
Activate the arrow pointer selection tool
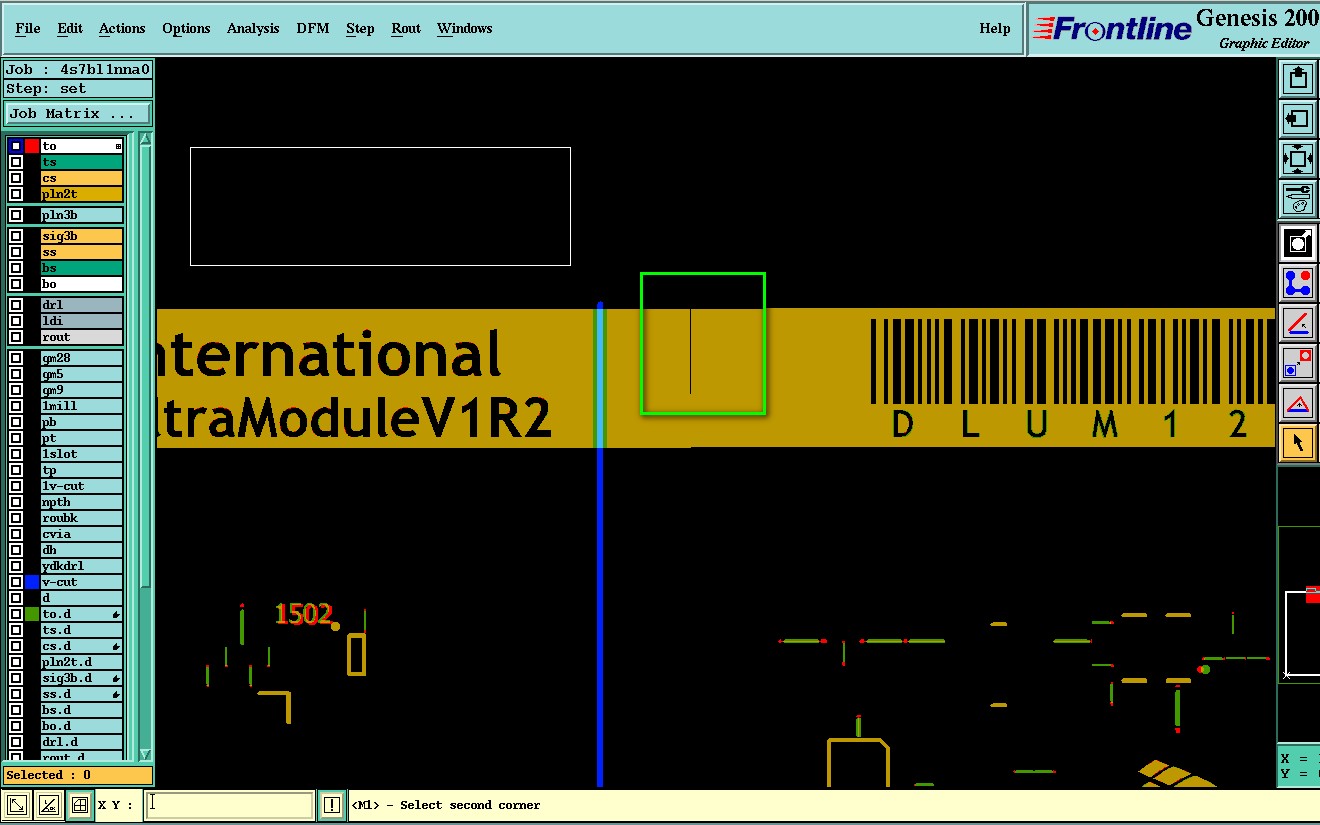tap(1298, 443)
